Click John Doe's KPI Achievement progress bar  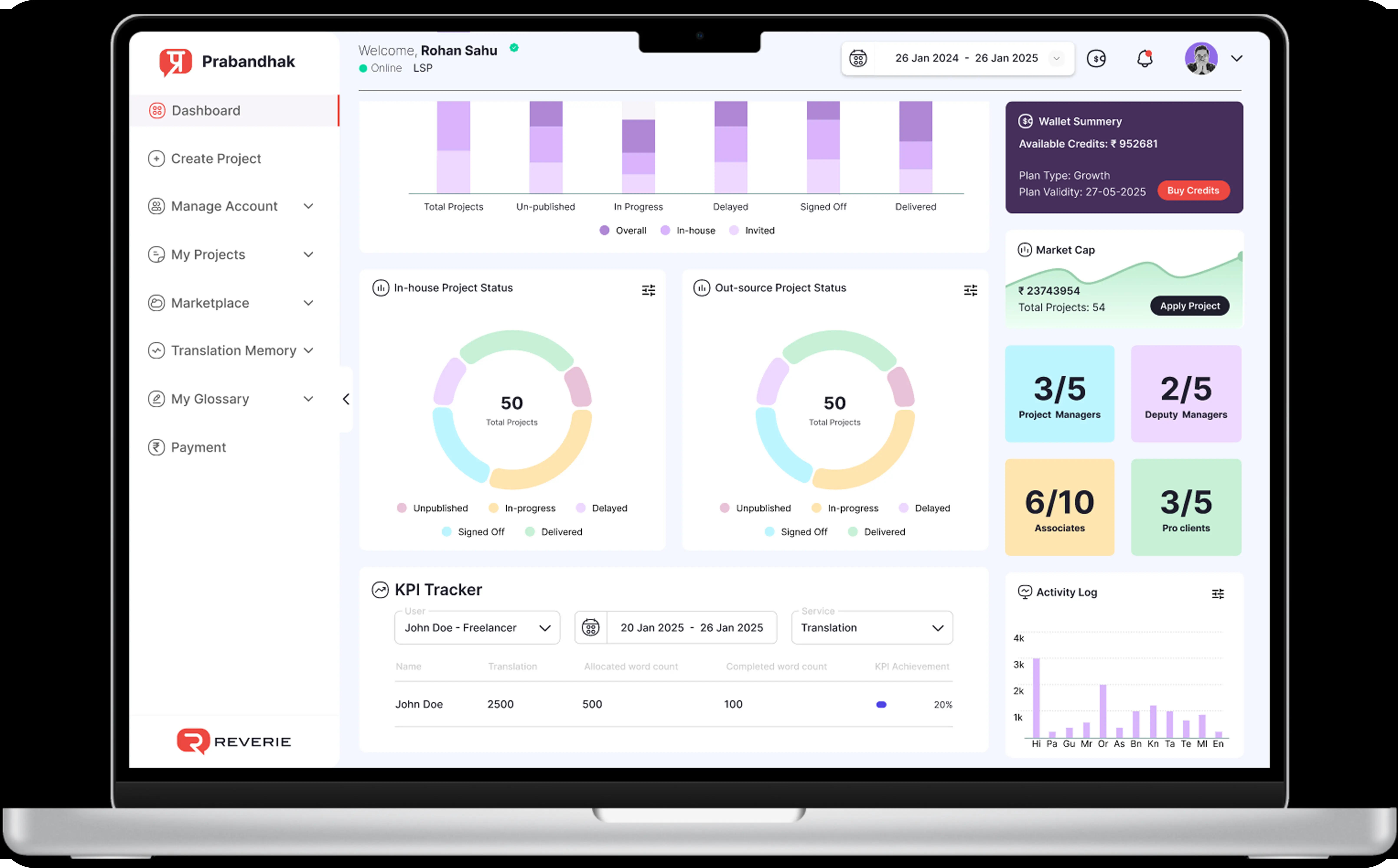(x=881, y=704)
